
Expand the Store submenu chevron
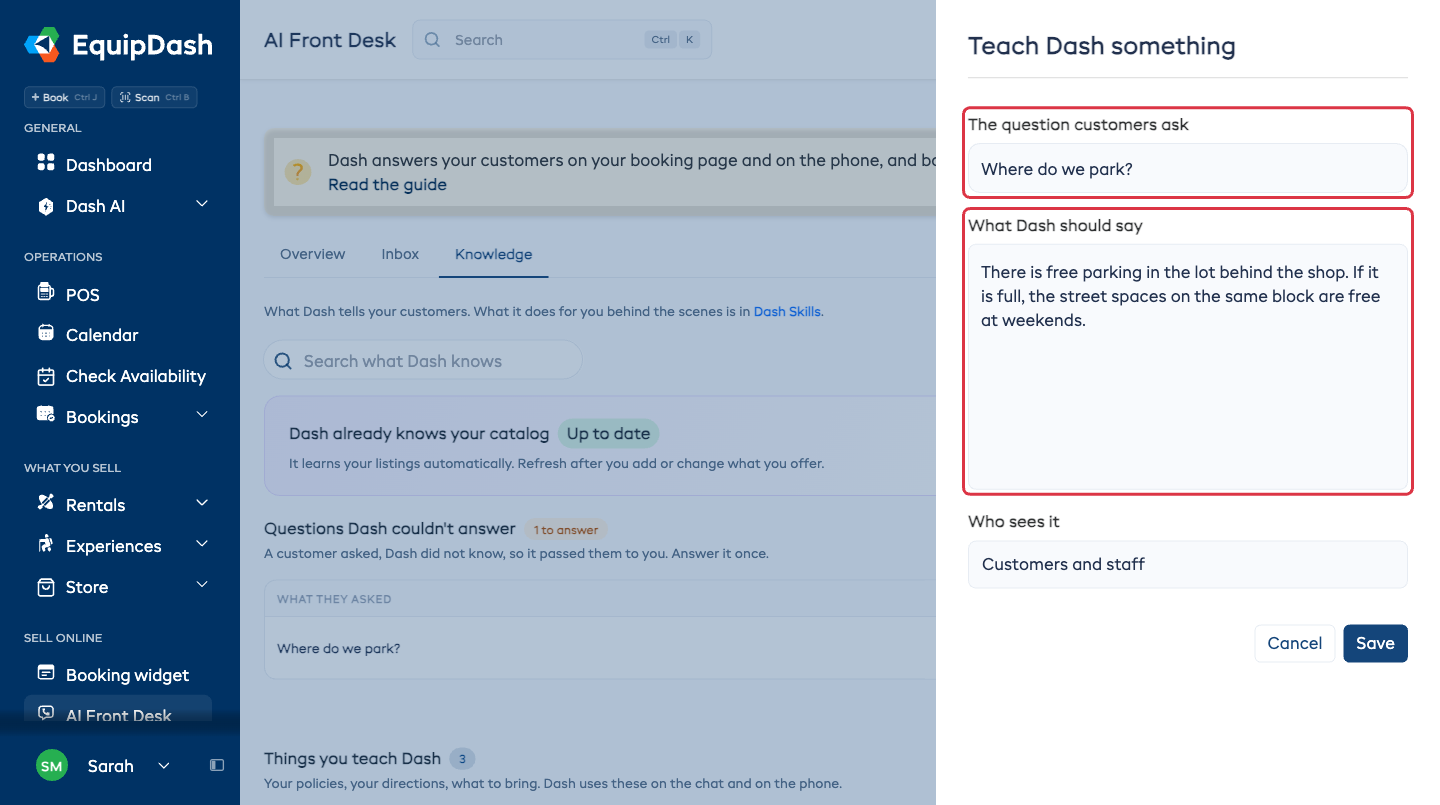click(202, 585)
